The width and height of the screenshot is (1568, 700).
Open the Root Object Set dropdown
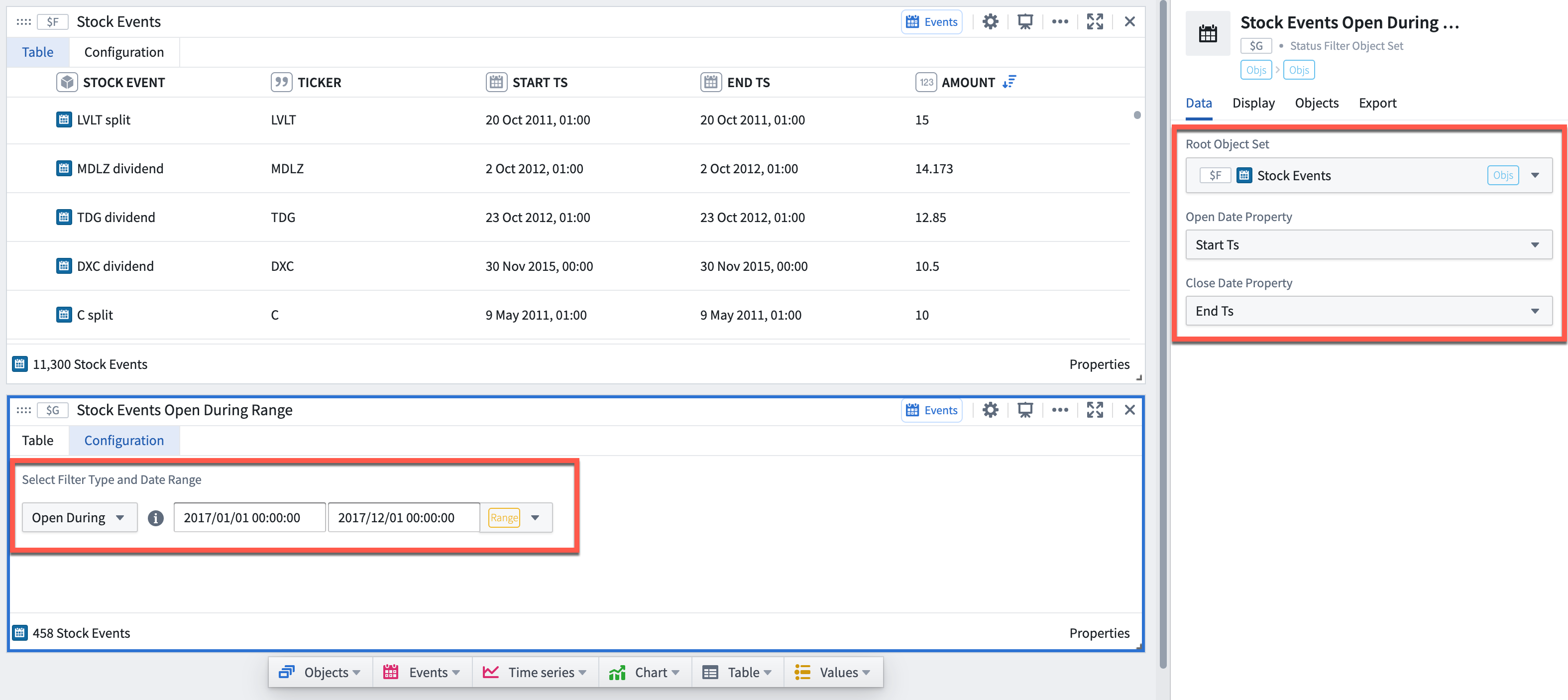[1368, 176]
